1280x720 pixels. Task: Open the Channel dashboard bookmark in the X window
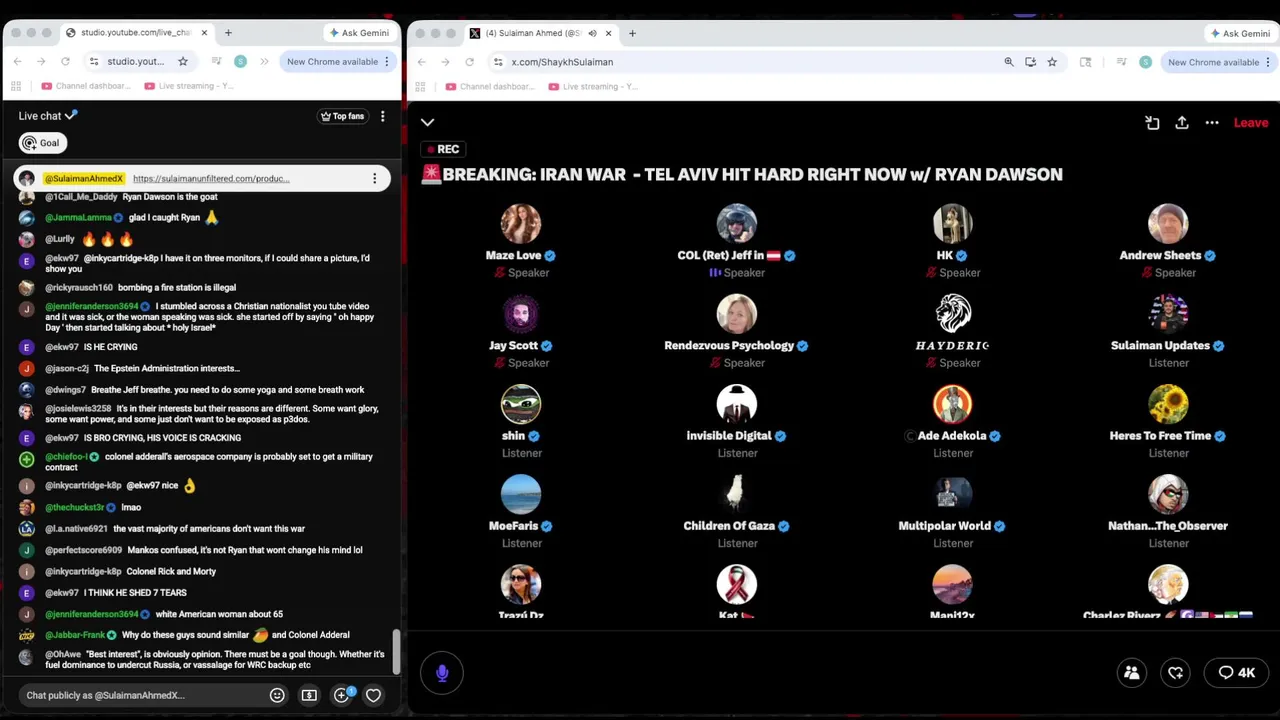click(490, 86)
